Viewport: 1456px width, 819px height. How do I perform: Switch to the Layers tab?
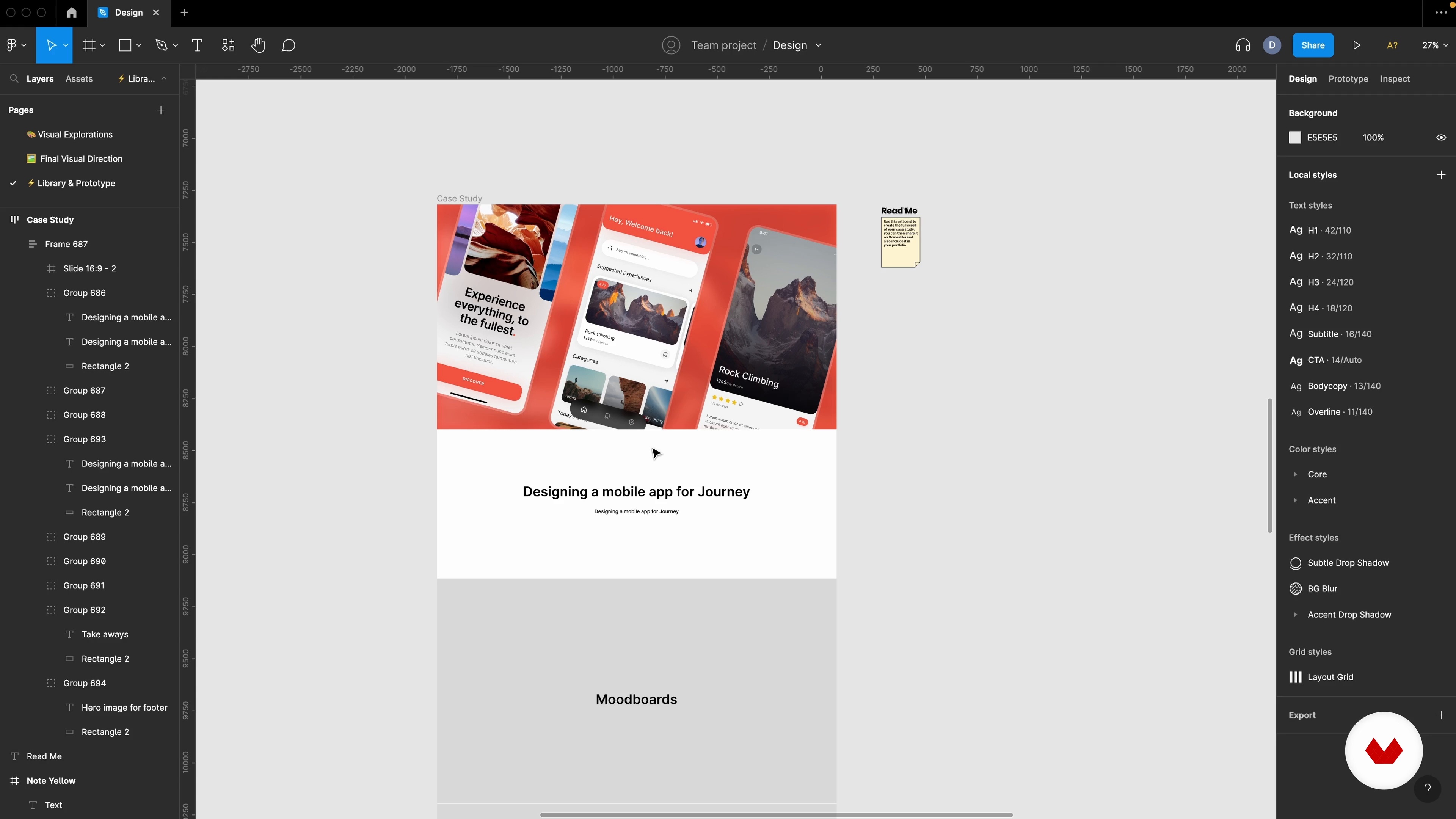[x=39, y=78]
